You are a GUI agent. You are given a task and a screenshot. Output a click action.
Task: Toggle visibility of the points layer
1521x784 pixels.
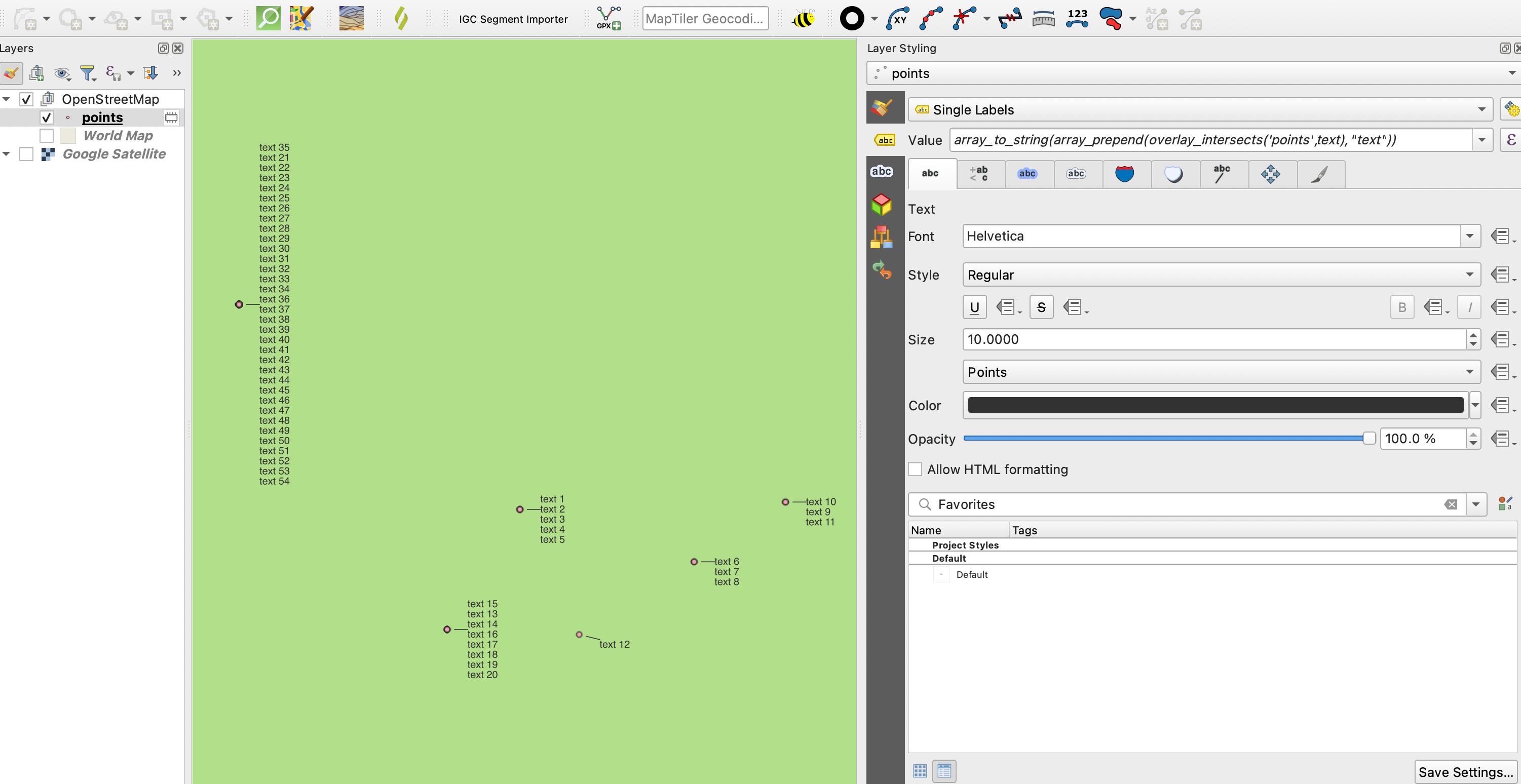coord(45,117)
